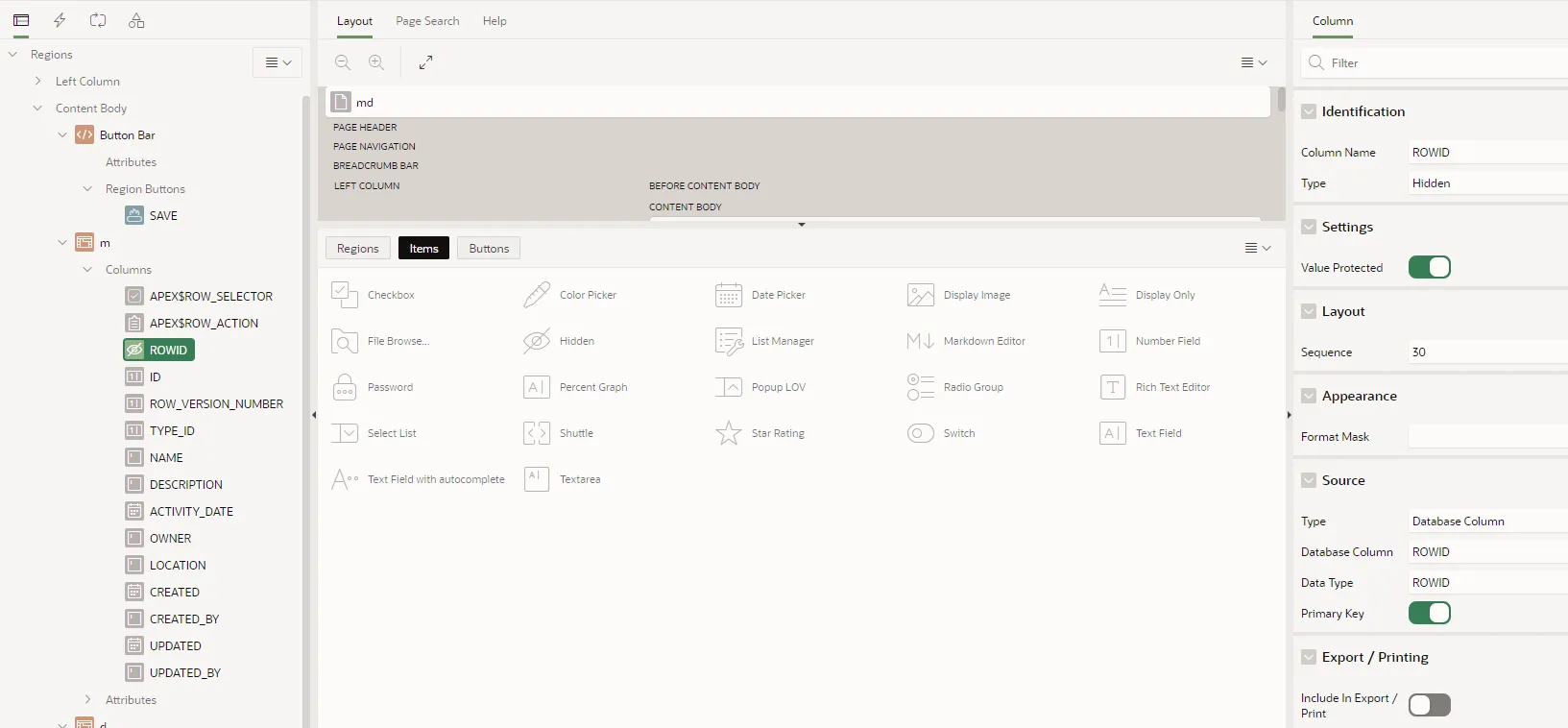Image resolution: width=1568 pixels, height=728 pixels.
Task: Click the Format Mask input field
Action: (x=1488, y=437)
